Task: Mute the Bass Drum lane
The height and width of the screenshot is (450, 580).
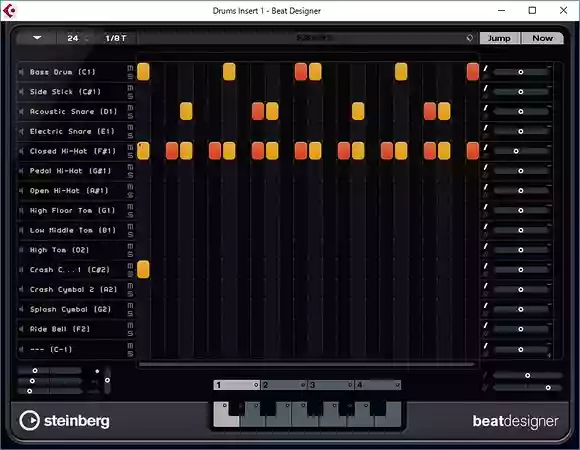Action: (x=130, y=68)
